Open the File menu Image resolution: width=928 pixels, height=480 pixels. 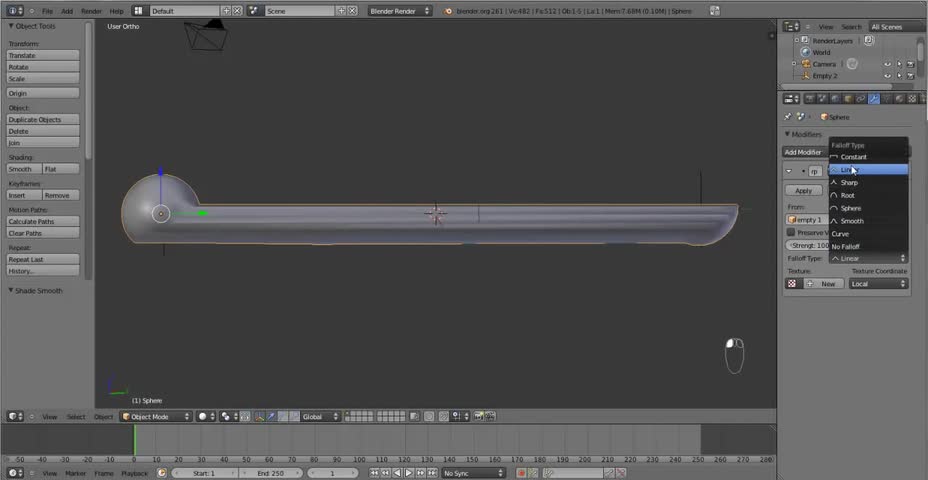point(47,11)
